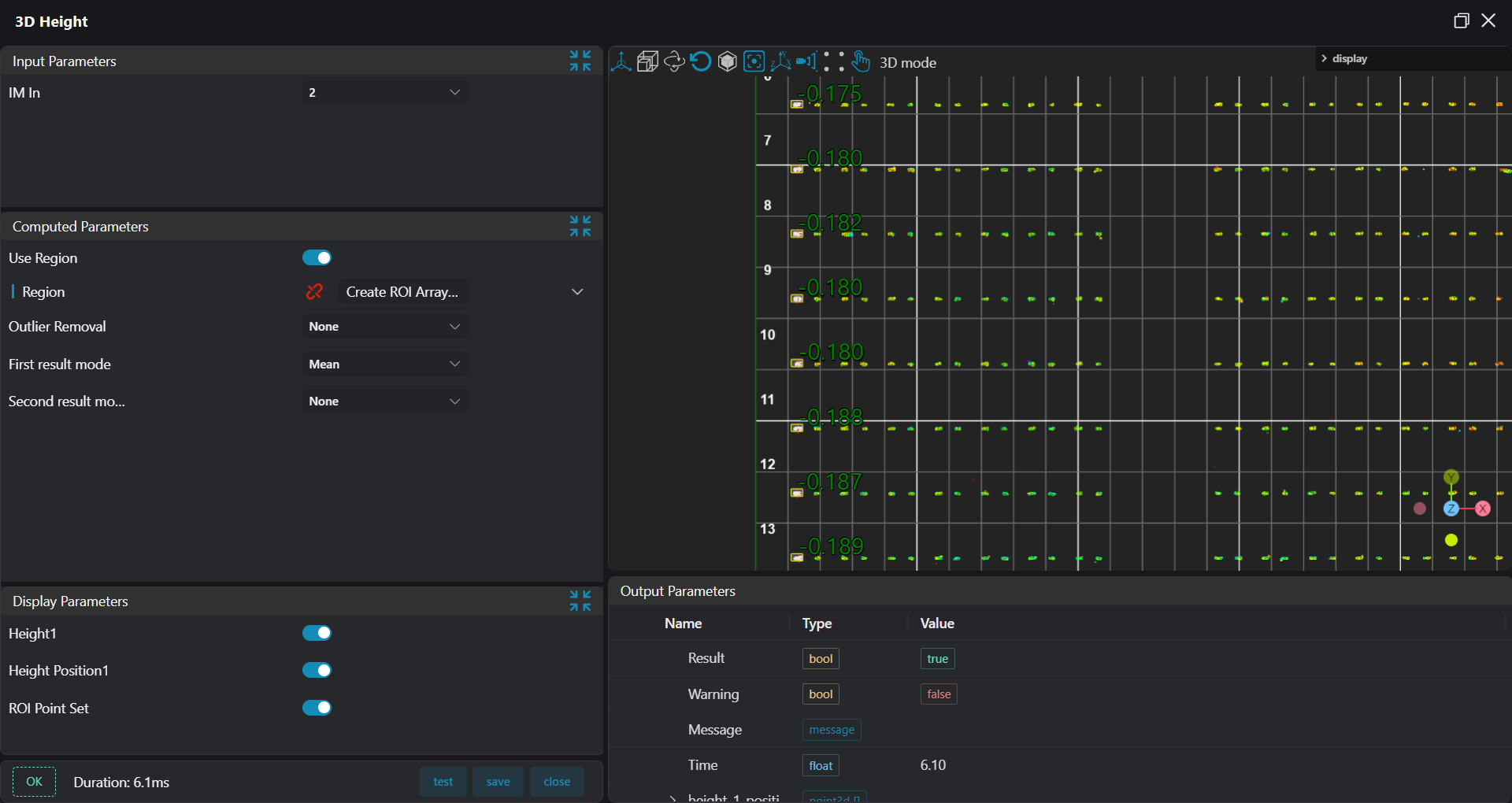Toggle ROI Point Set display off
Screen dimensions: 1512x803
[317, 708]
